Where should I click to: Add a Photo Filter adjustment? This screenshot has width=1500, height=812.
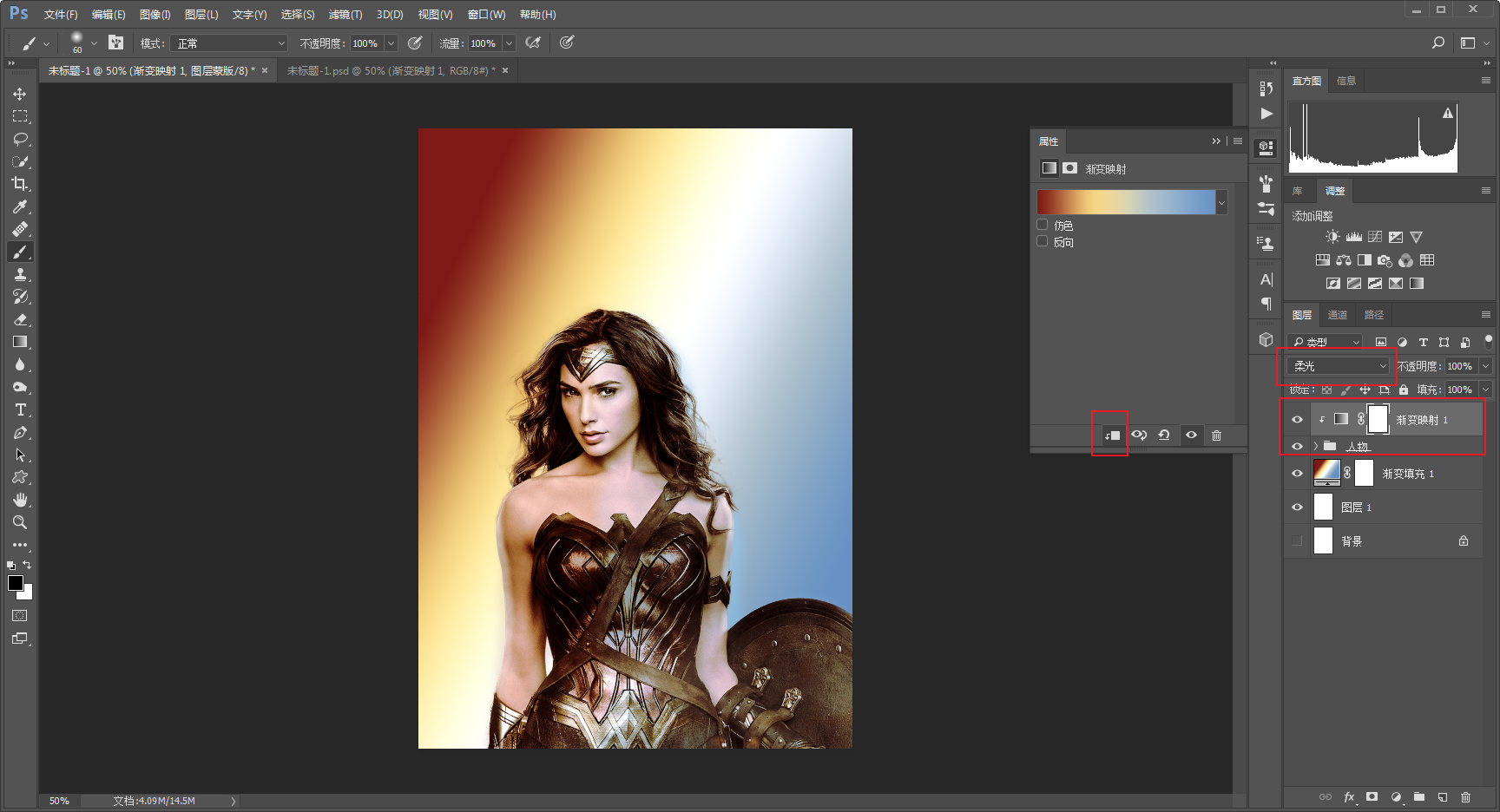coord(1385,260)
